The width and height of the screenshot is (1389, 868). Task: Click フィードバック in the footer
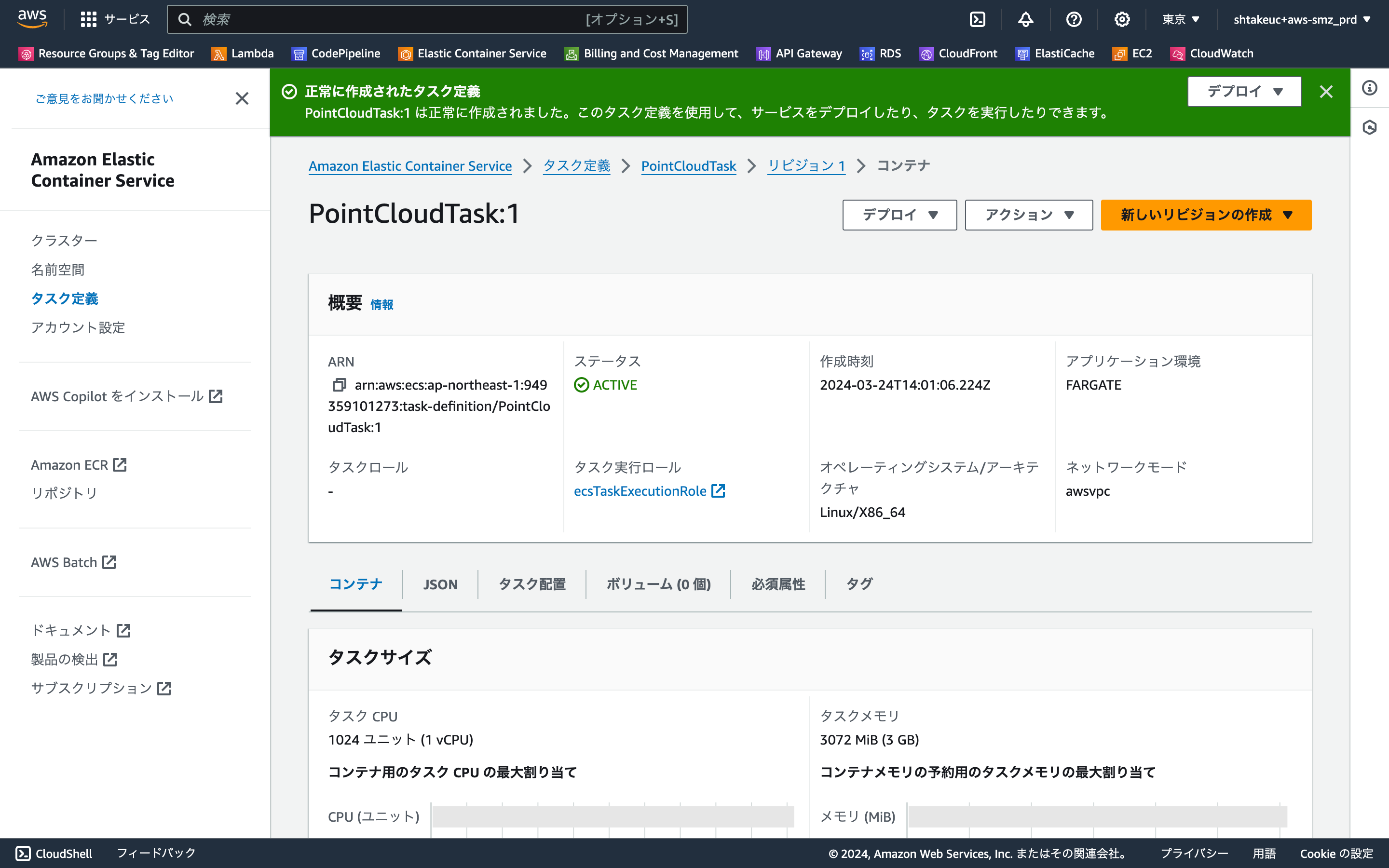coord(156,853)
